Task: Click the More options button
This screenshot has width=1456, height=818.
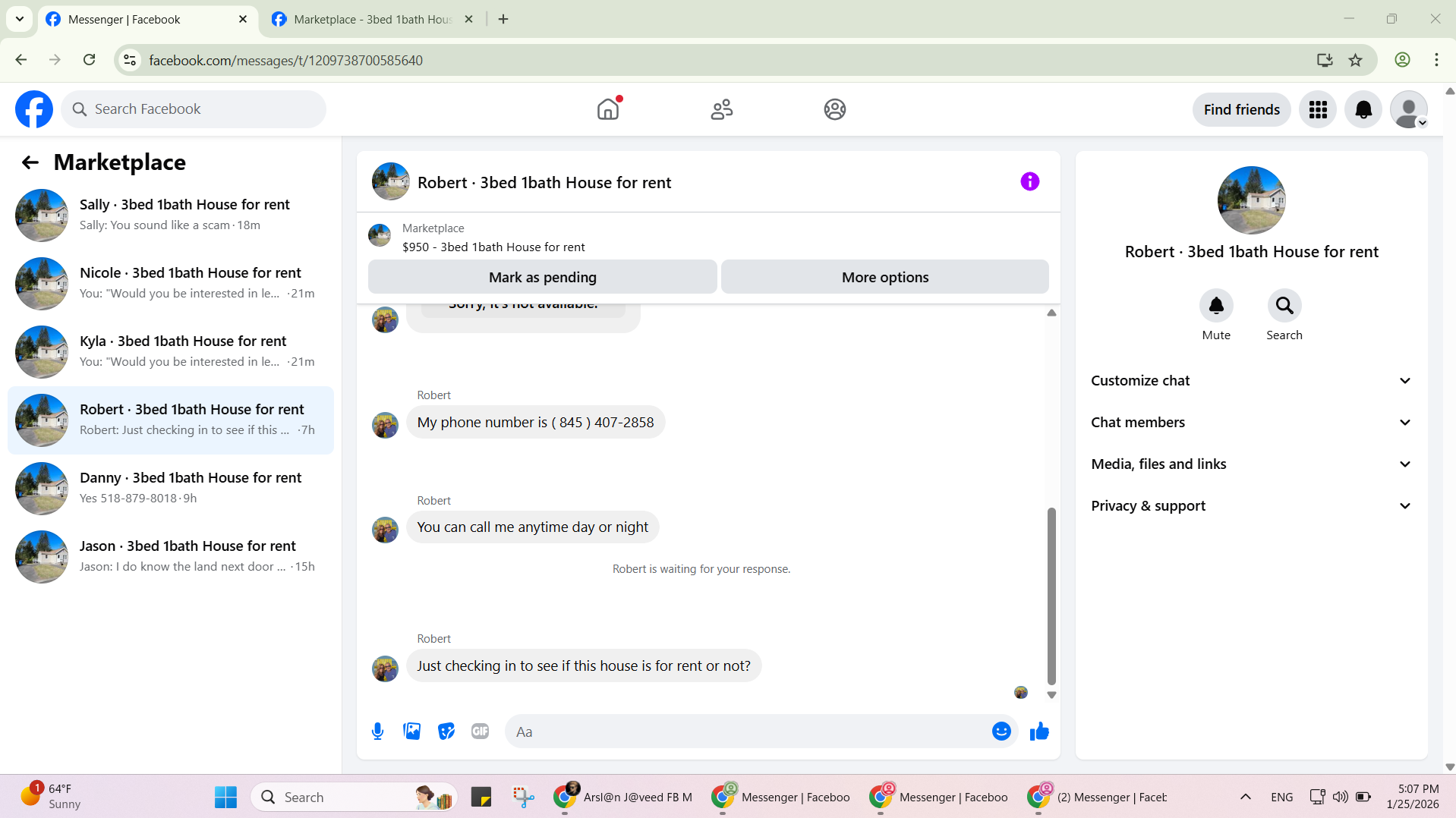Action: (x=885, y=277)
